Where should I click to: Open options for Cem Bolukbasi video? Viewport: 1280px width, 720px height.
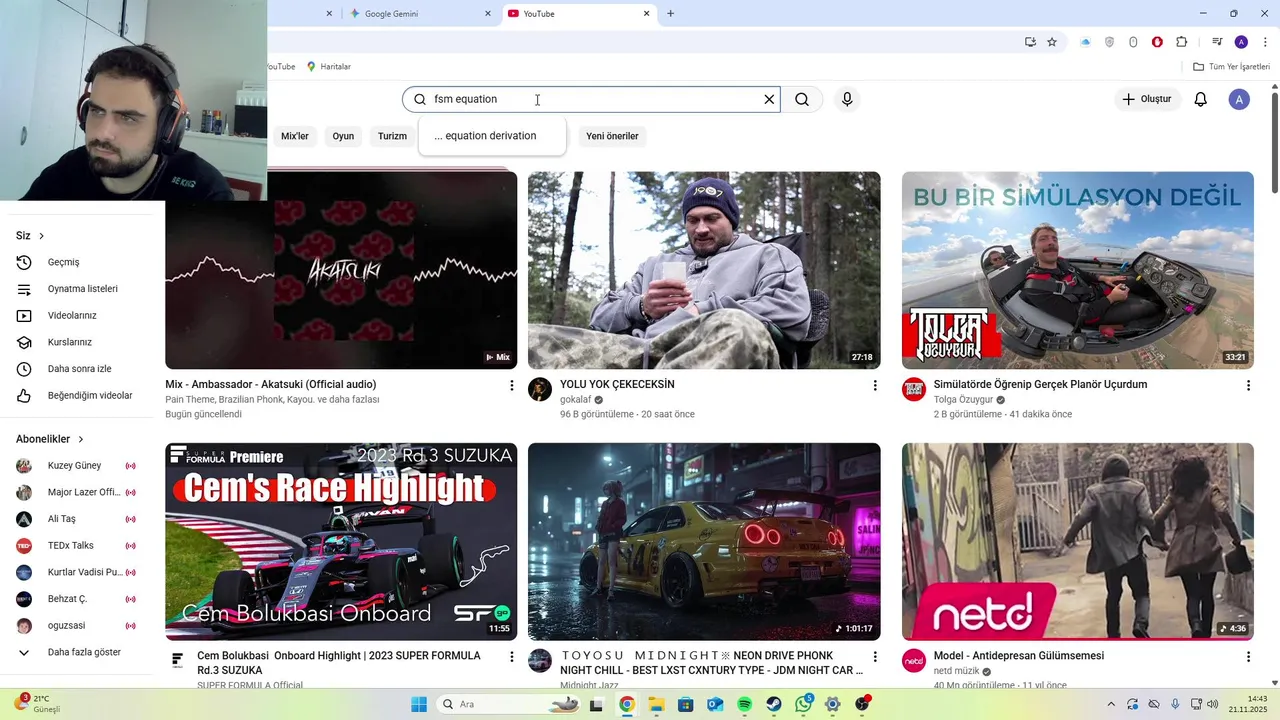pyautogui.click(x=512, y=657)
